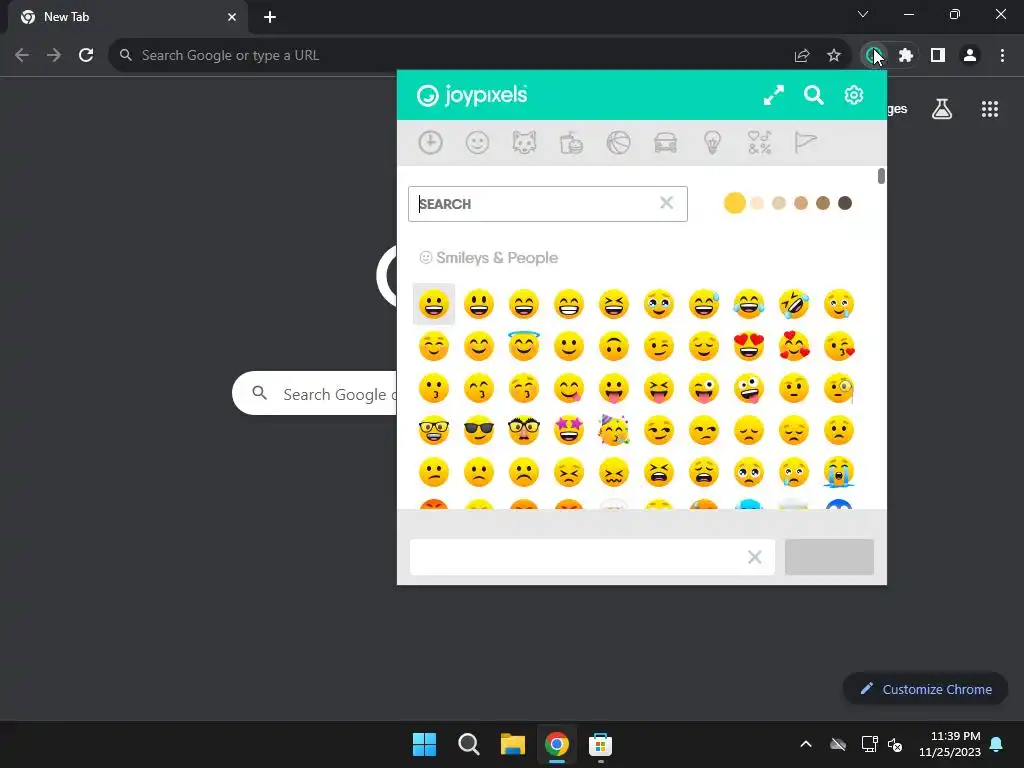Pick the star-struck emoji
1024x768 pixels.
coord(569,430)
